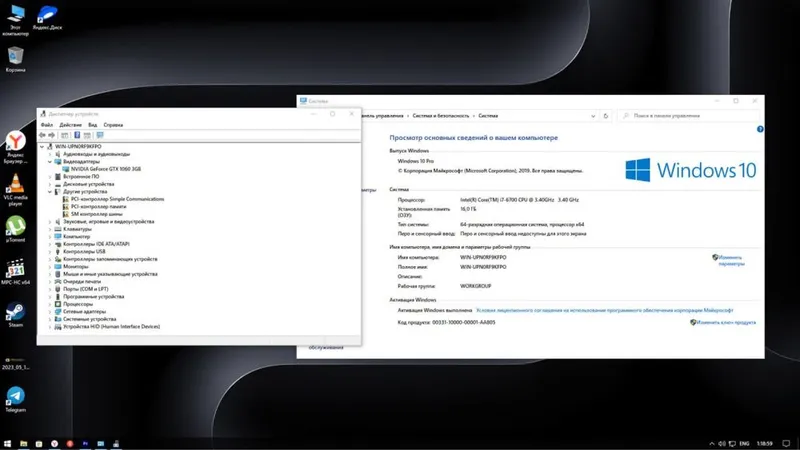Click the Изменить ключ продукта link
The image size is (800, 450).
(726, 322)
